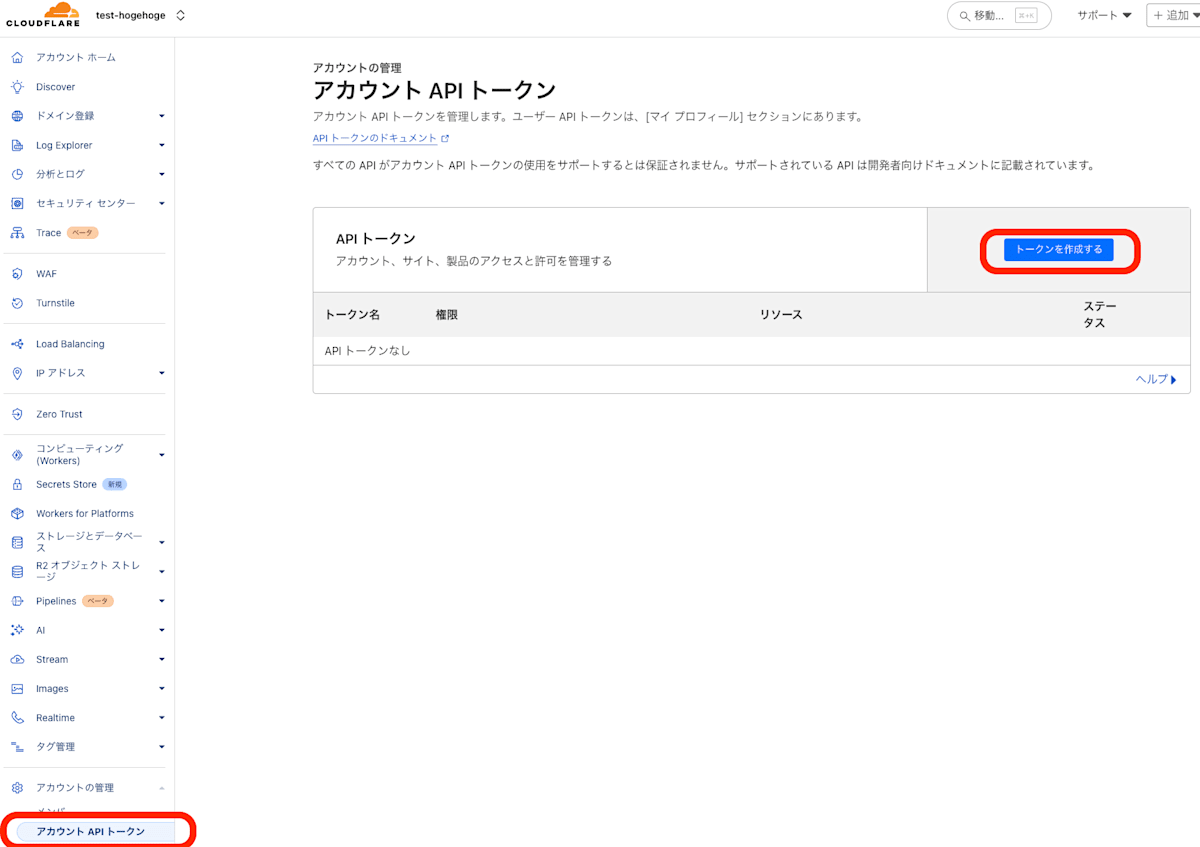Click the globe icon beside ドメイン登録
Viewport: 1200px width, 847px height.
[17, 116]
